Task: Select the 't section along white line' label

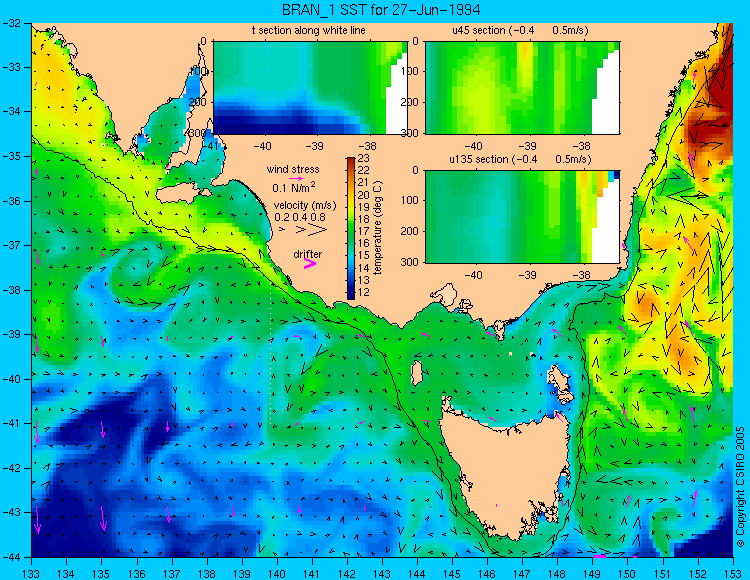Action: pyautogui.click(x=309, y=31)
